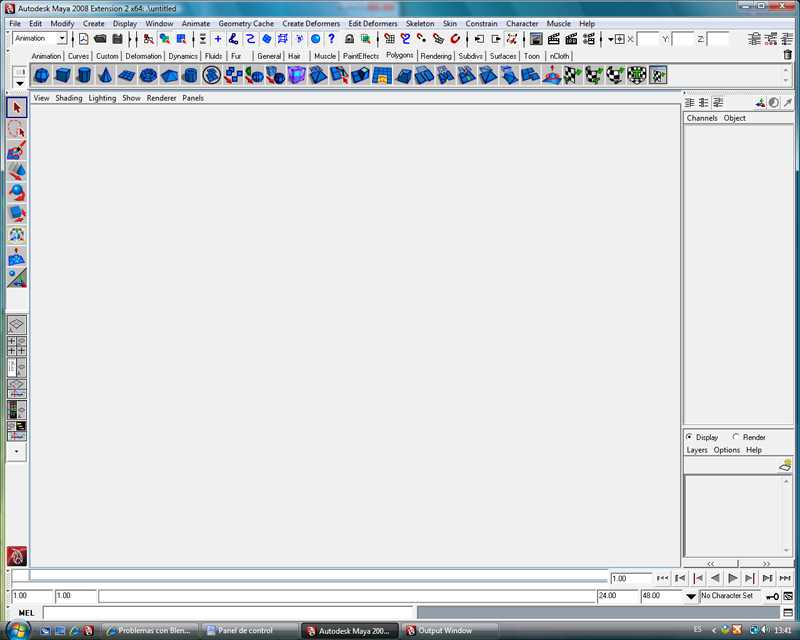Create a polygon cylinder from the shelf
The height and width of the screenshot is (640, 800).
(84, 76)
